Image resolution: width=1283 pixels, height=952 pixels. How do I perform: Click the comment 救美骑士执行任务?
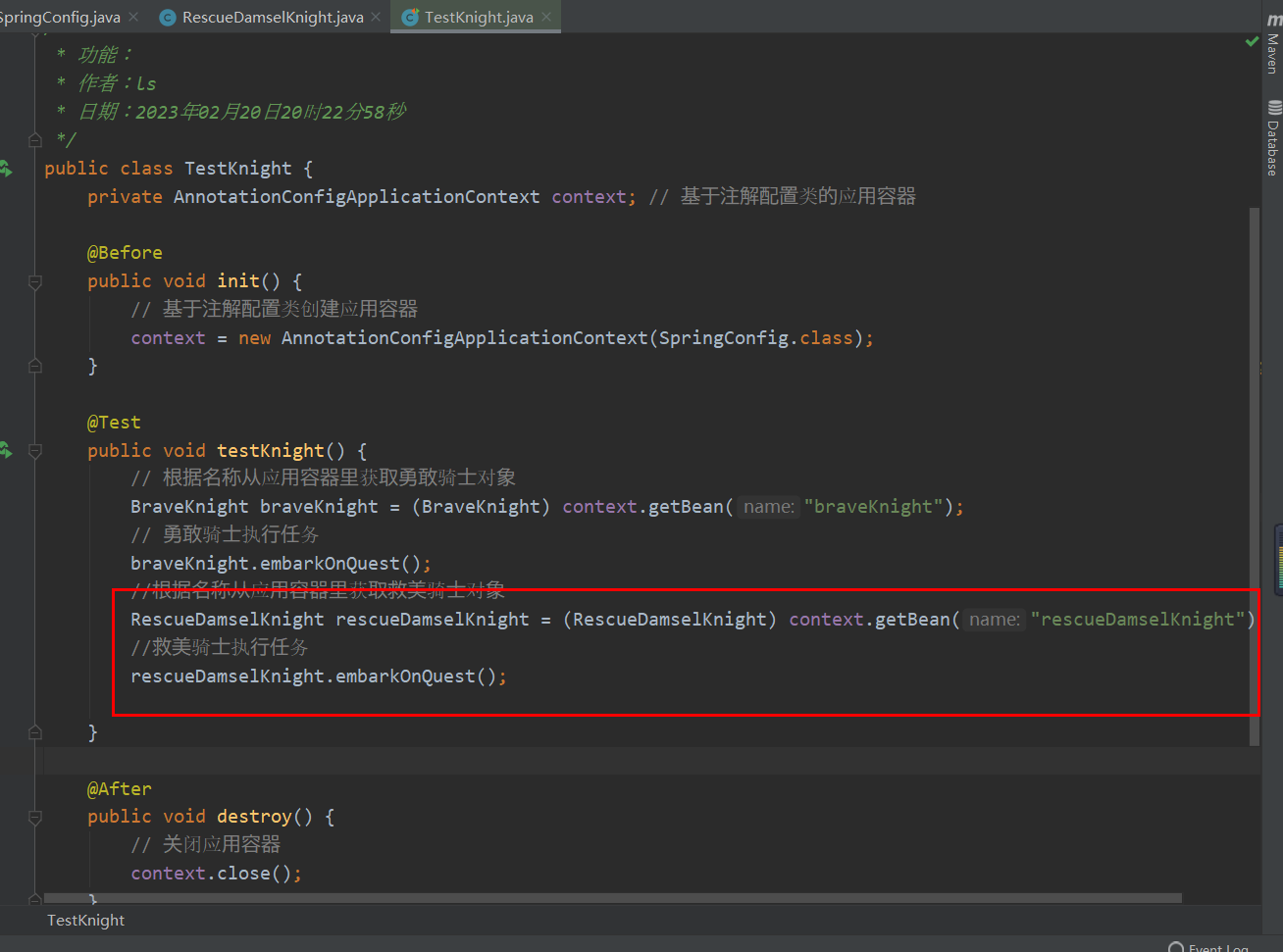tap(220, 648)
